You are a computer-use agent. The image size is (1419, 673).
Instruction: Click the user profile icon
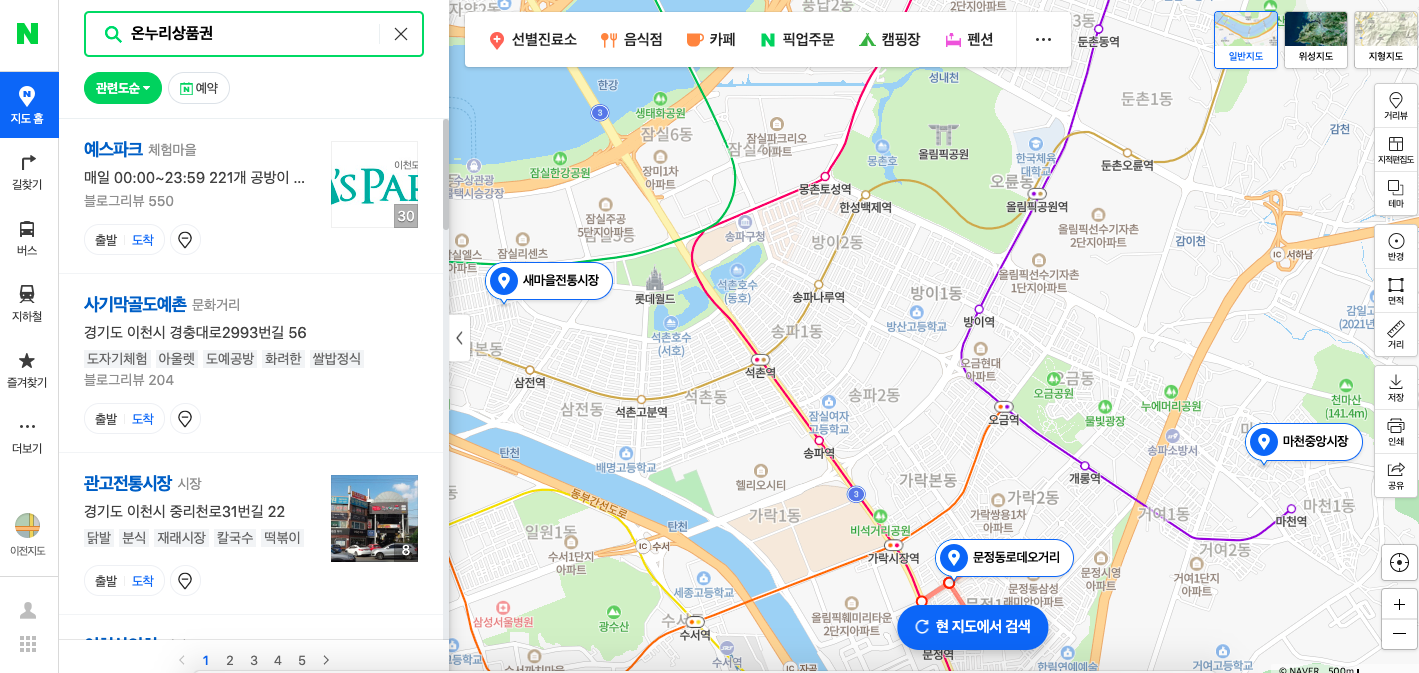pos(28,610)
